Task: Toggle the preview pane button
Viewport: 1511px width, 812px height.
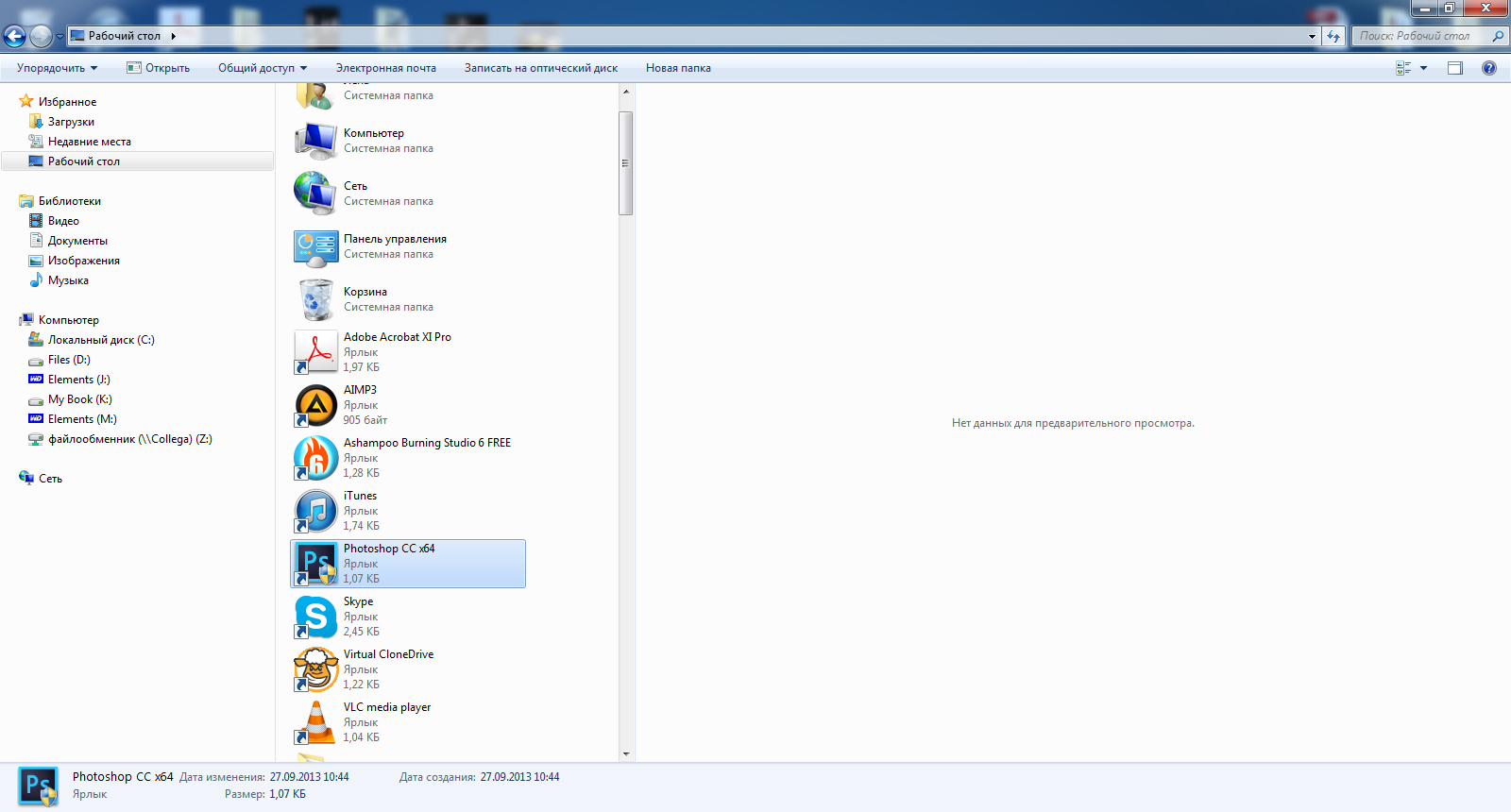Action: [x=1455, y=68]
